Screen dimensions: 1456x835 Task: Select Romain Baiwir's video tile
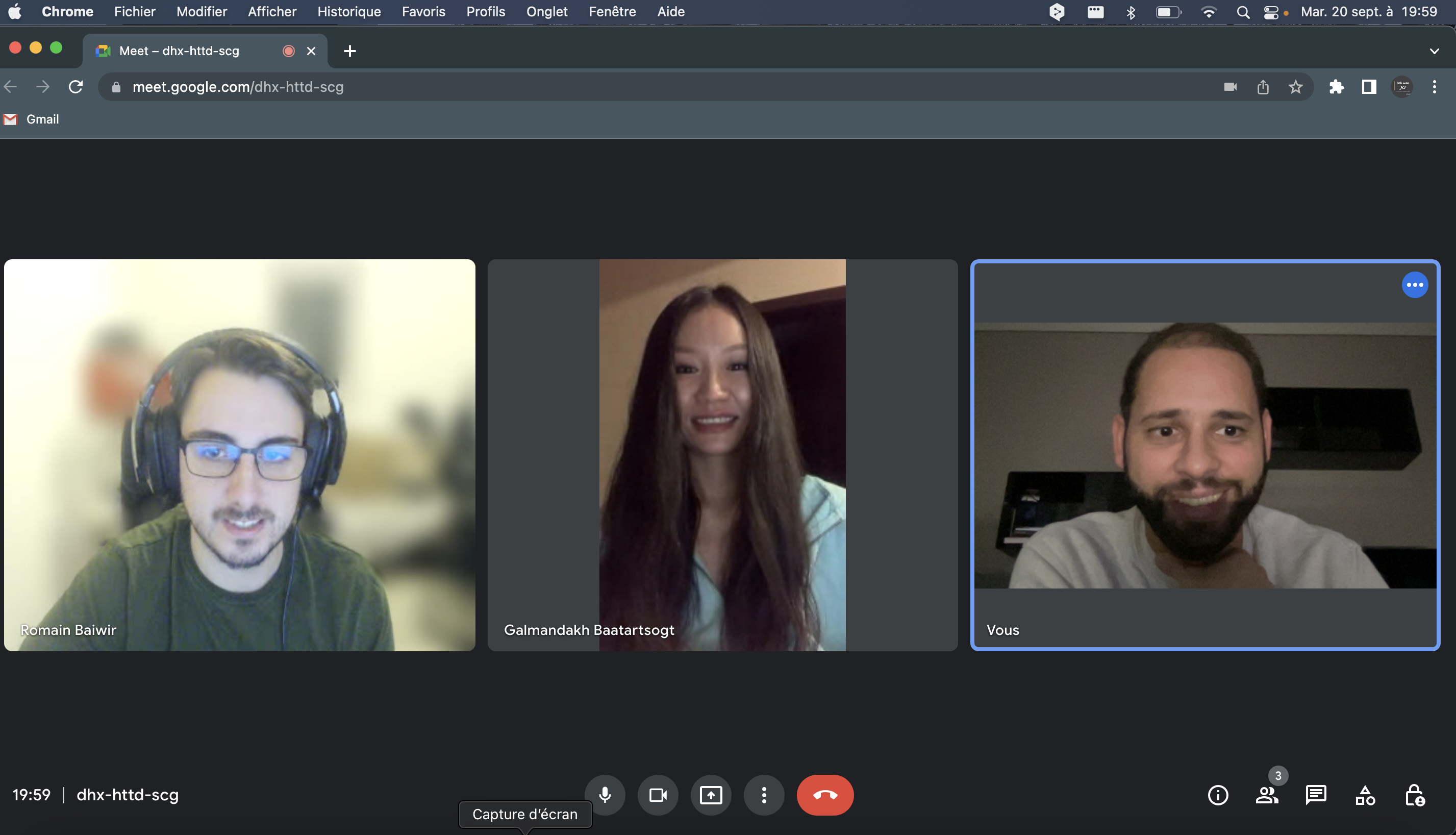click(x=240, y=455)
